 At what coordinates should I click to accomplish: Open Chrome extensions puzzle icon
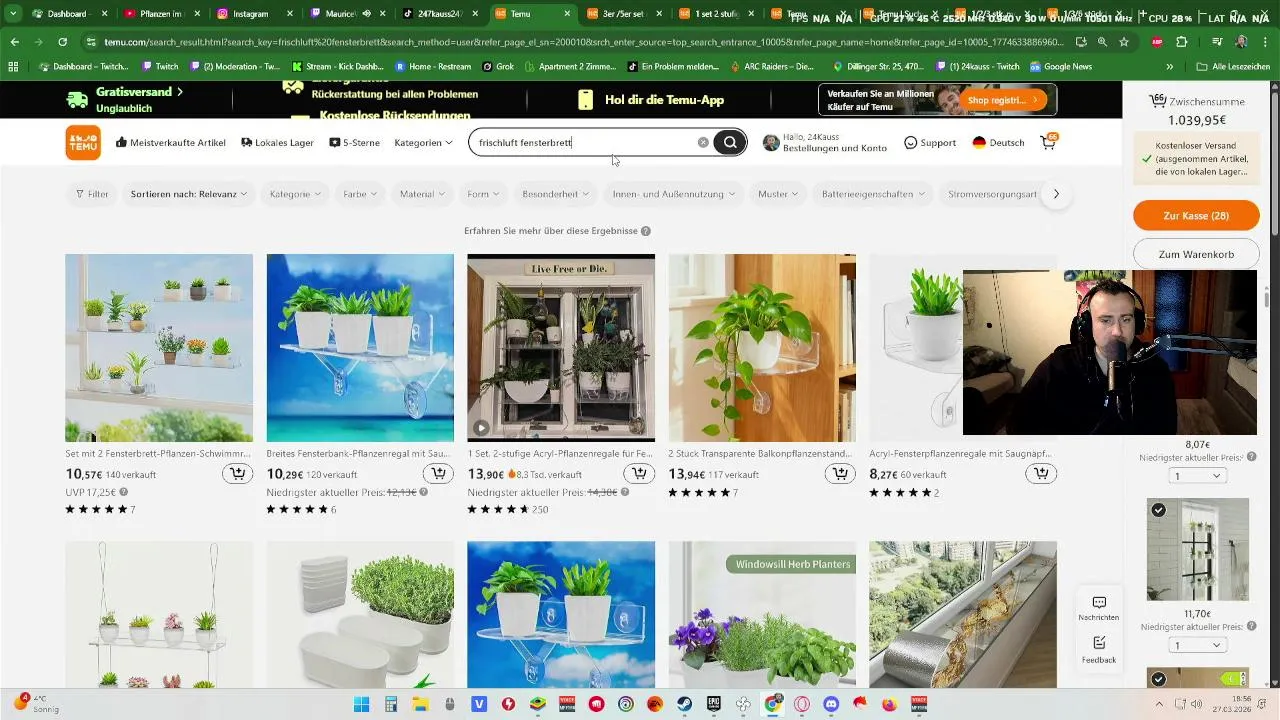(x=1182, y=42)
